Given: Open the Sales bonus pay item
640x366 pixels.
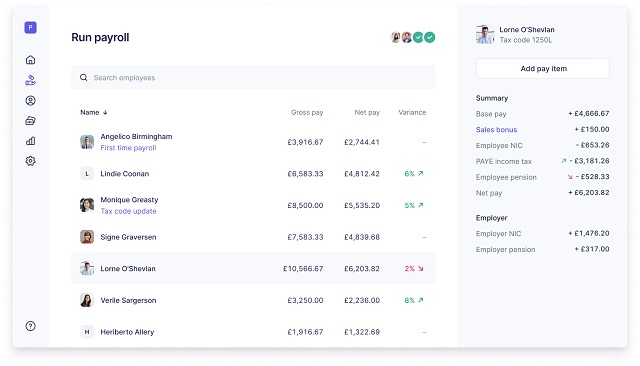Looking at the screenshot, I should click(496, 130).
